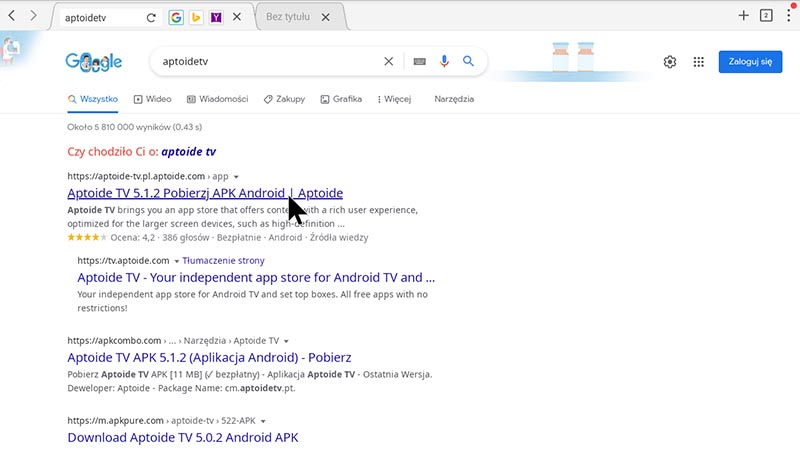Click the https://m.apkpure.com URL text

pos(115,420)
